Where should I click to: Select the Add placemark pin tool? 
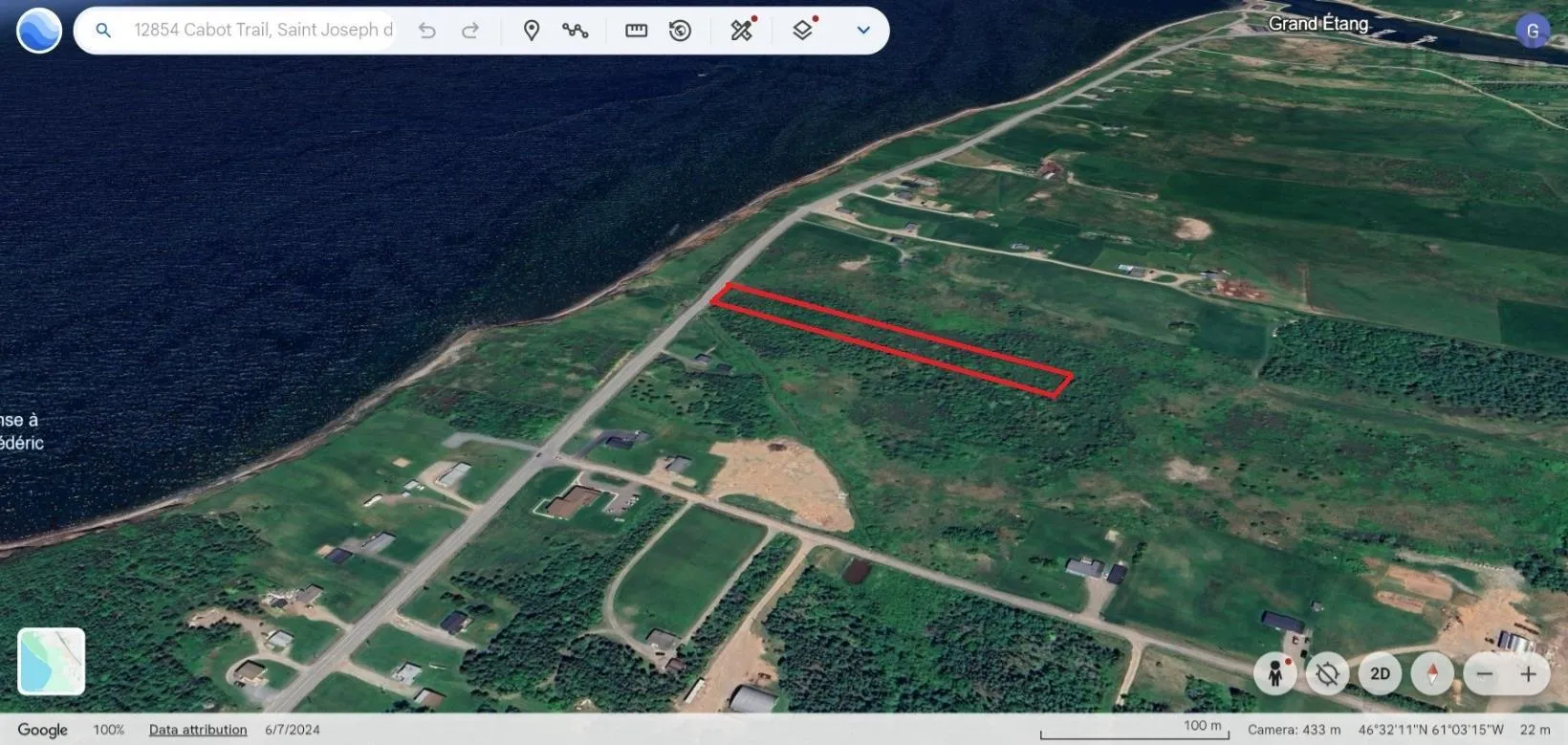[x=532, y=31]
